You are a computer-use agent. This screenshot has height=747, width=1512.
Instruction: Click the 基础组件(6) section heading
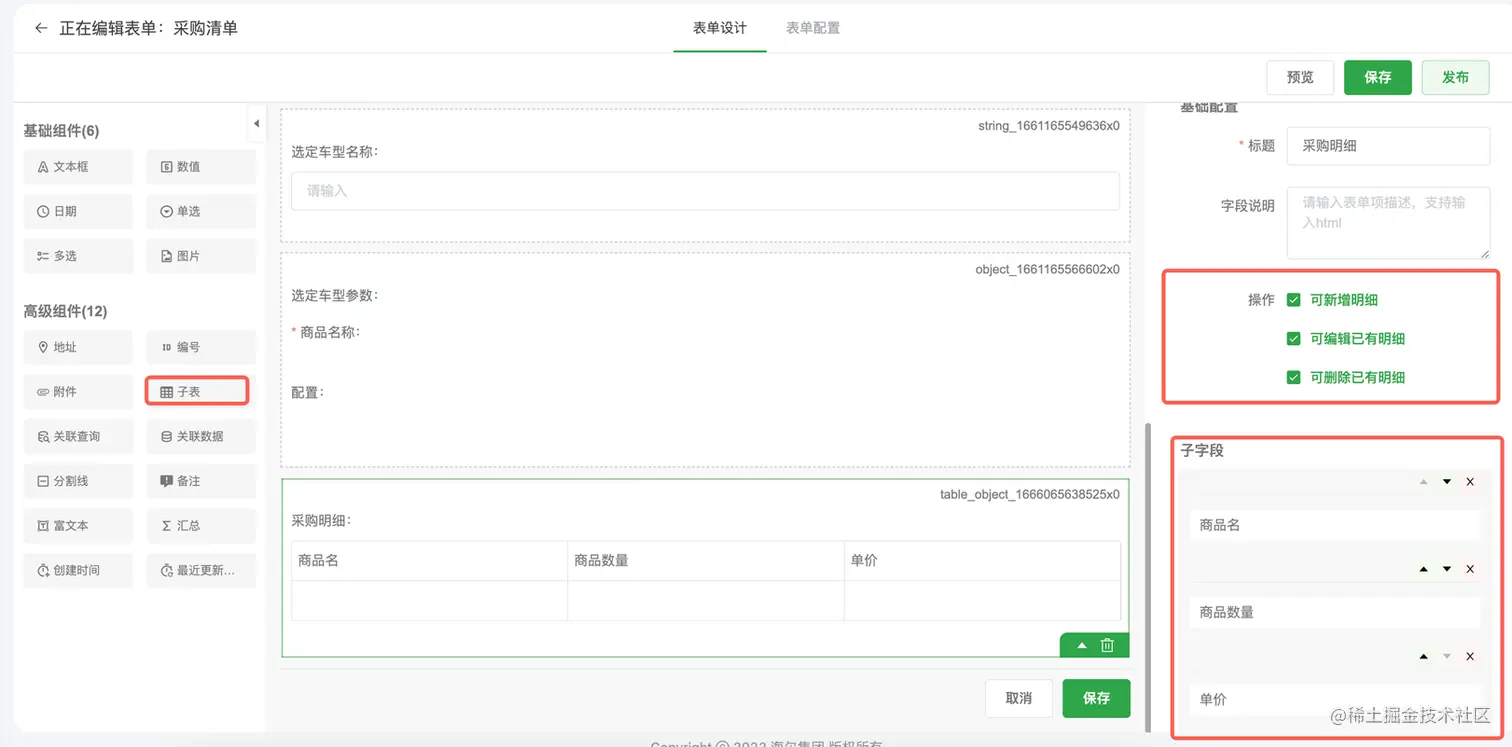click(x=61, y=131)
